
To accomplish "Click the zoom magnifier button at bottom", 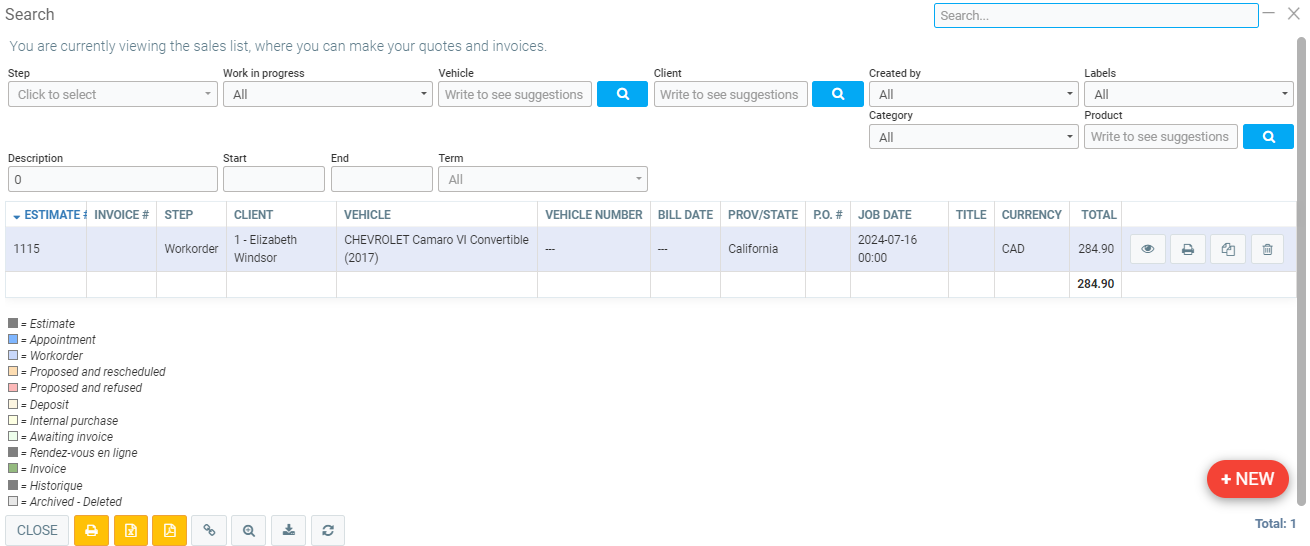I will pos(248,531).
